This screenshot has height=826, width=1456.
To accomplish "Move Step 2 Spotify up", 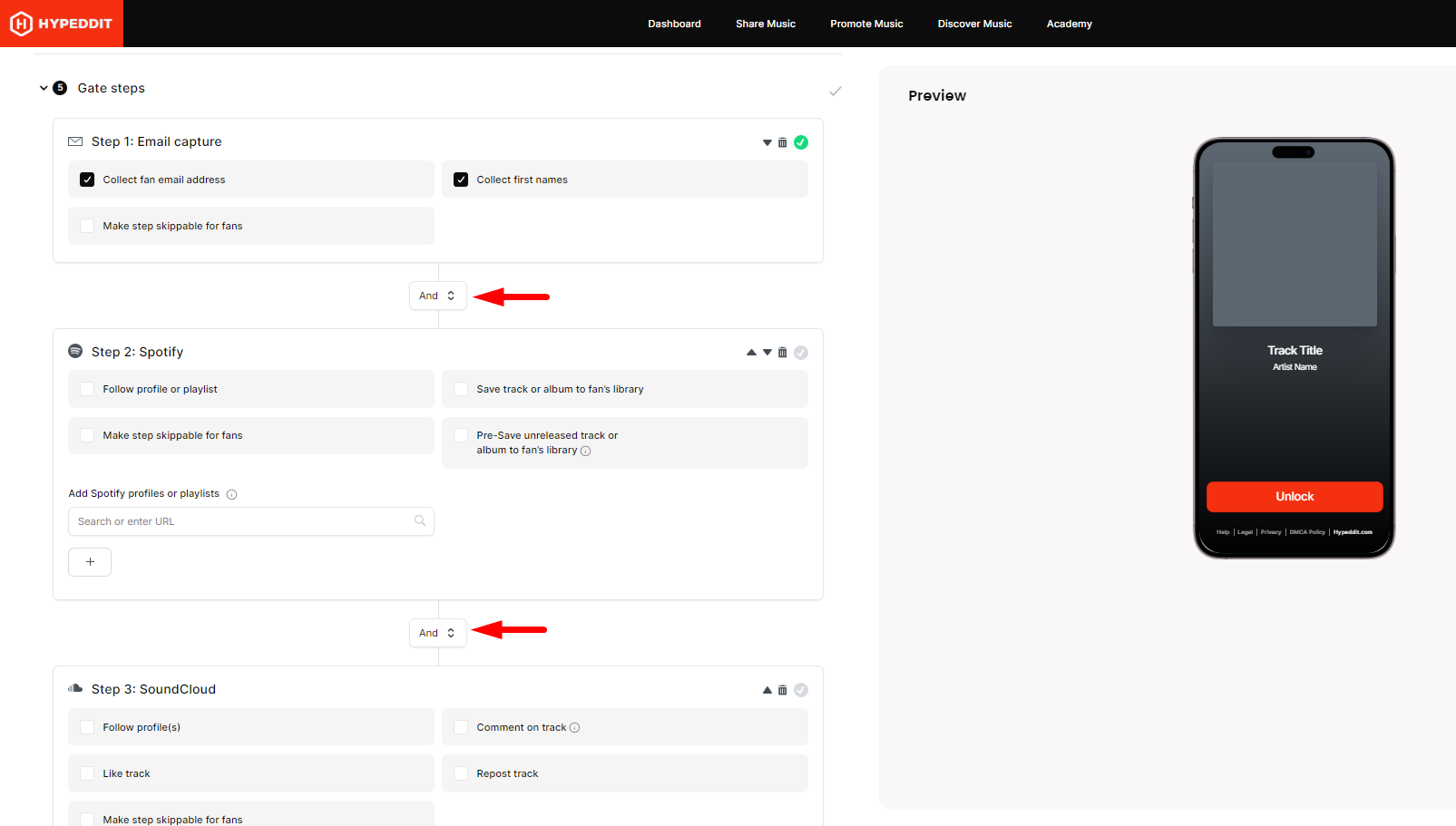I will click(751, 353).
